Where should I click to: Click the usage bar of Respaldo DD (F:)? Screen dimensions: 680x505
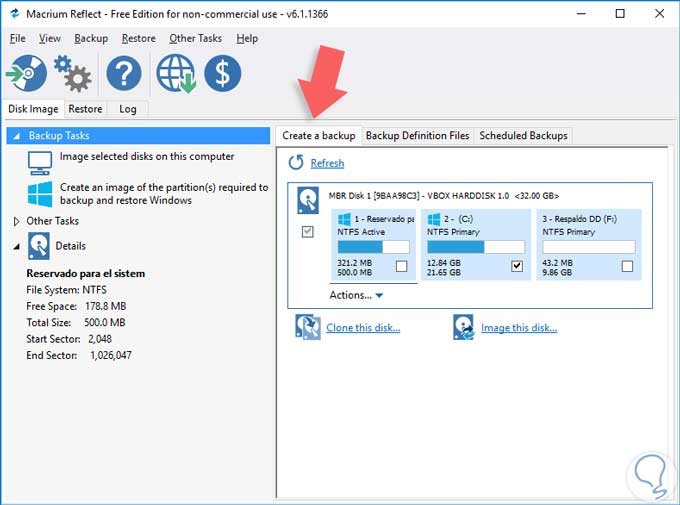[589, 247]
